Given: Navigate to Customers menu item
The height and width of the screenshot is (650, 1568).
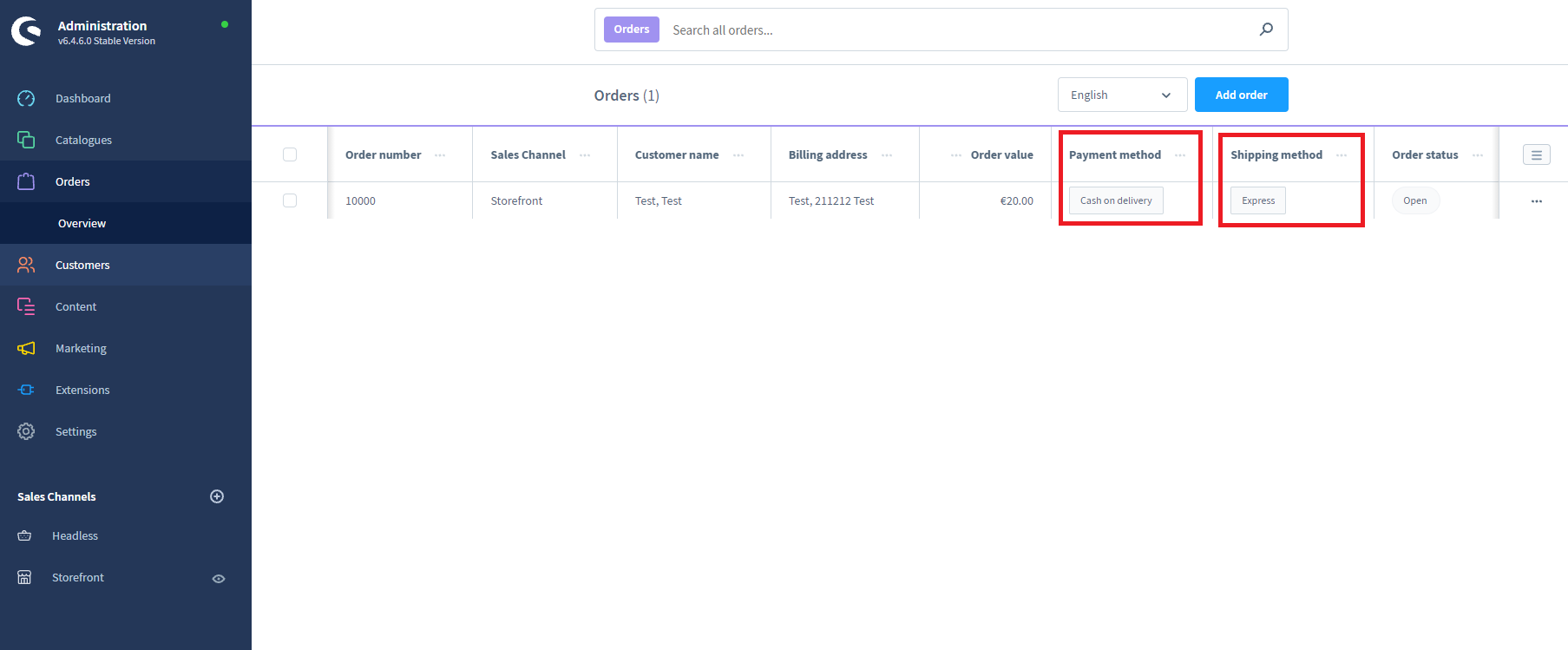Looking at the screenshot, I should click(82, 265).
